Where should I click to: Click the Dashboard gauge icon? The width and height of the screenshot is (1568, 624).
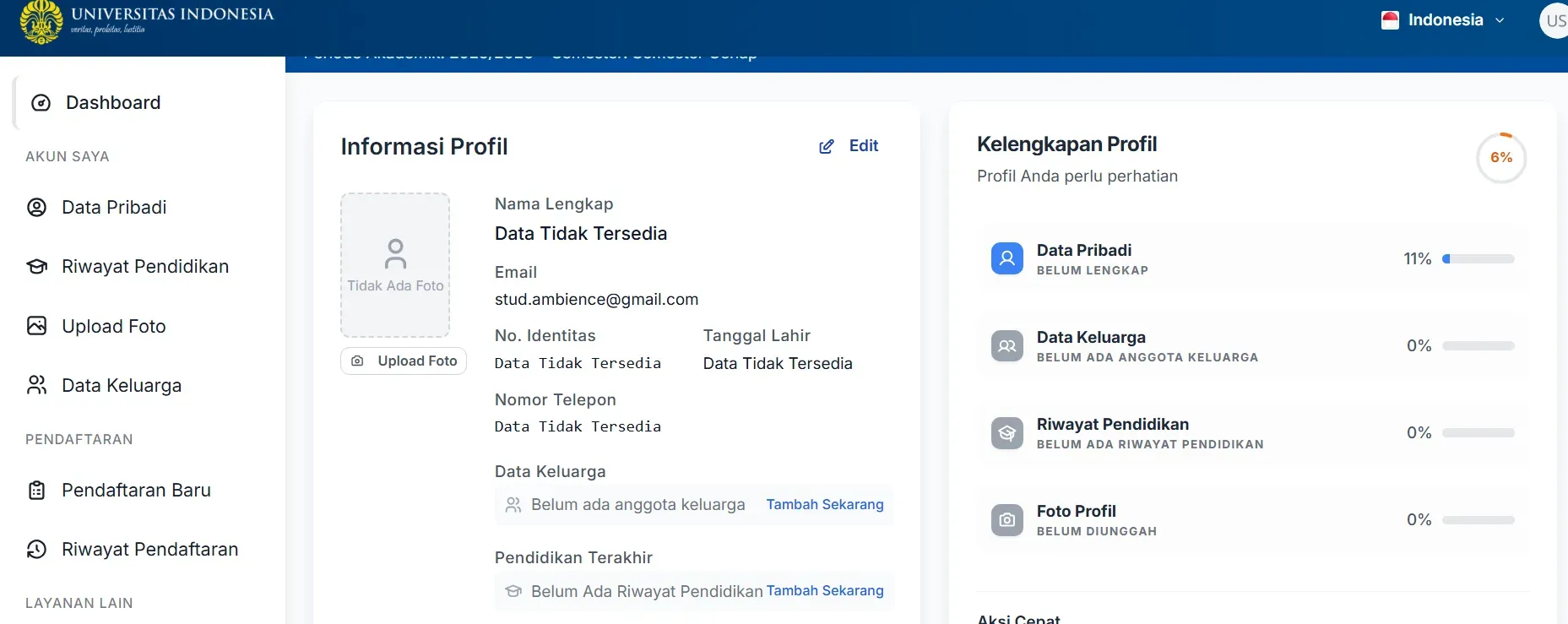click(x=41, y=103)
